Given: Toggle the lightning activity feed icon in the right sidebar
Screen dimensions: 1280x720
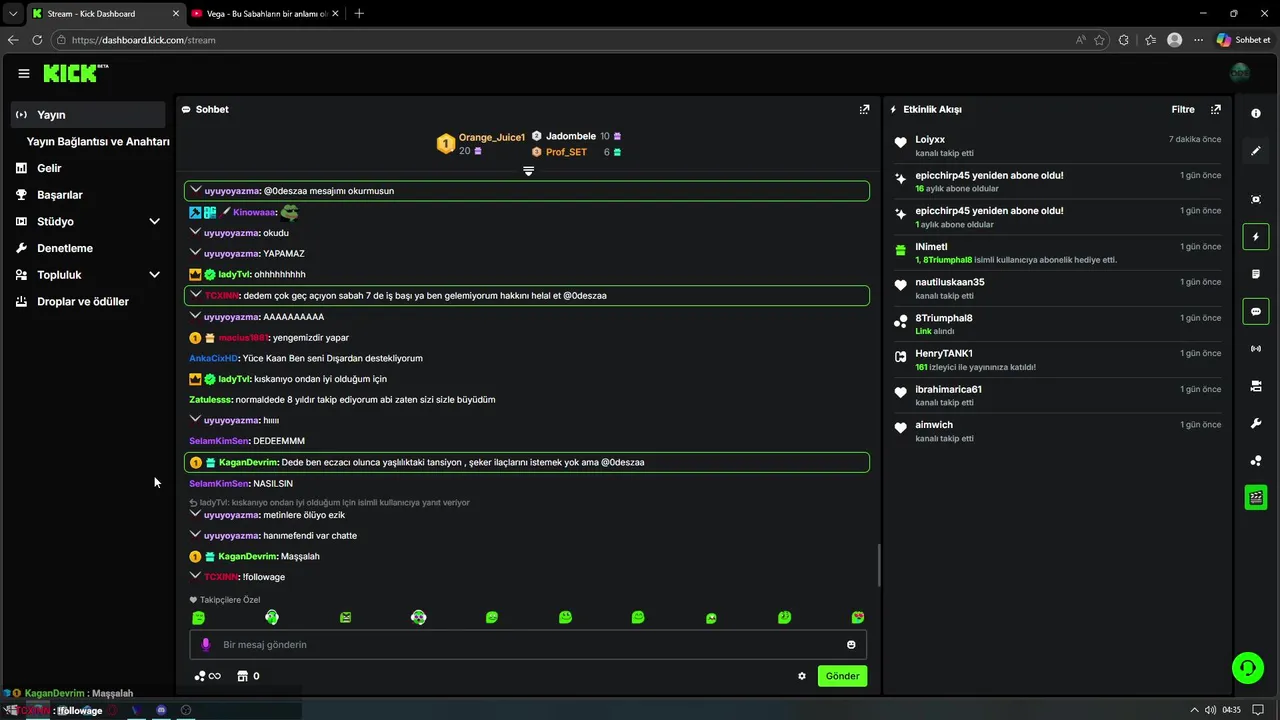Looking at the screenshot, I should pyautogui.click(x=1256, y=237).
